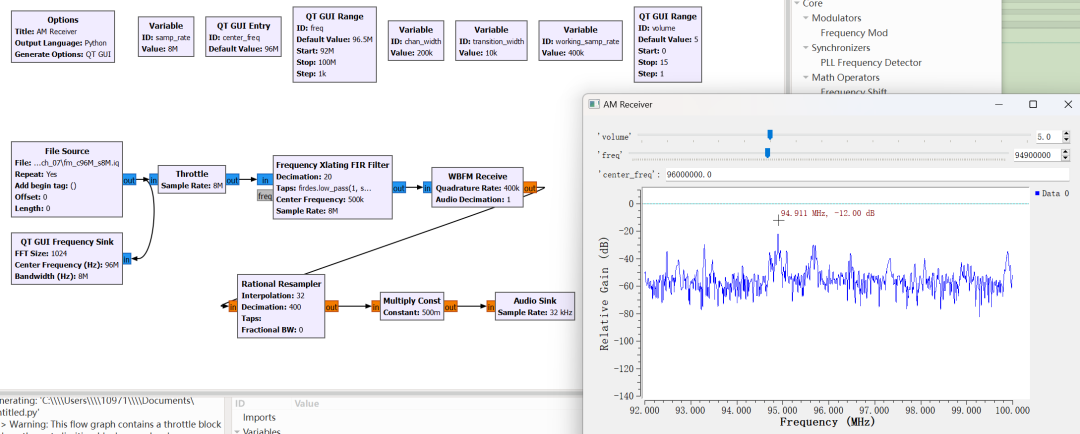Collapse the Synchronizers category

pos(806,48)
